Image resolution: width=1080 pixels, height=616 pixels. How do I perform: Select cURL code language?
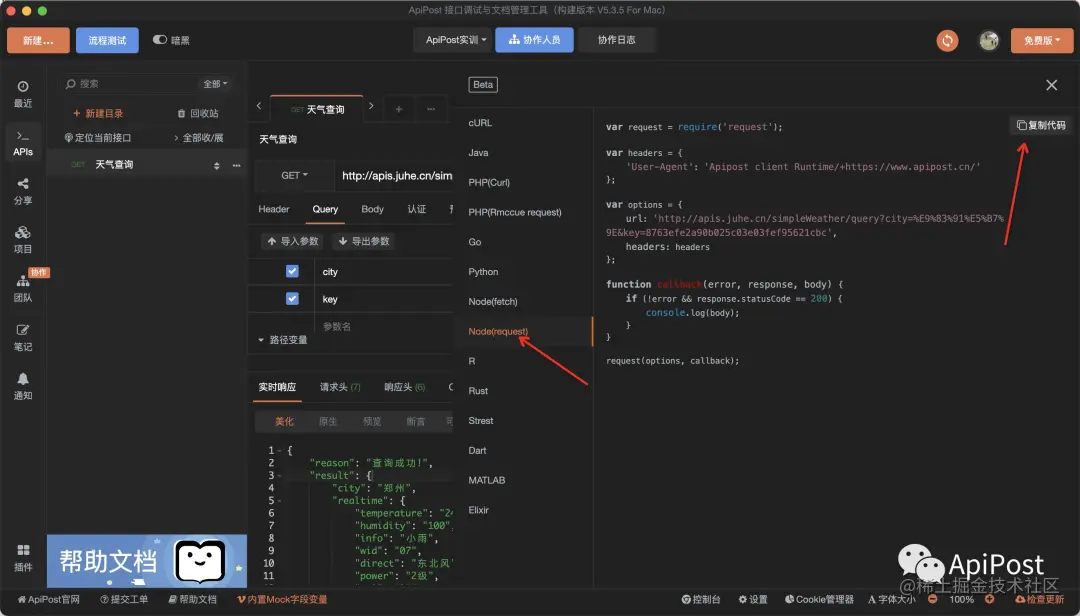click(480, 123)
